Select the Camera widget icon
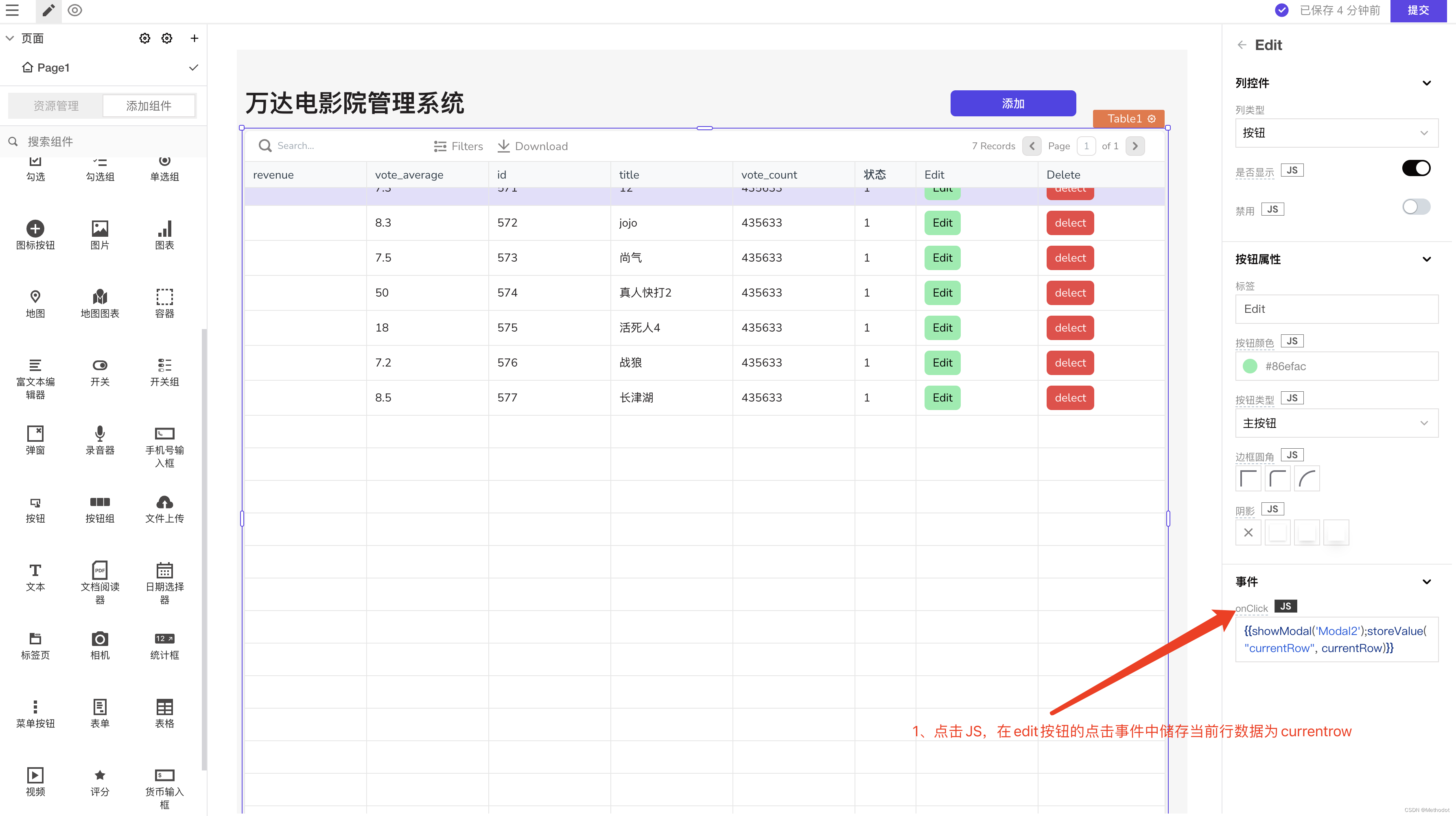 99,639
